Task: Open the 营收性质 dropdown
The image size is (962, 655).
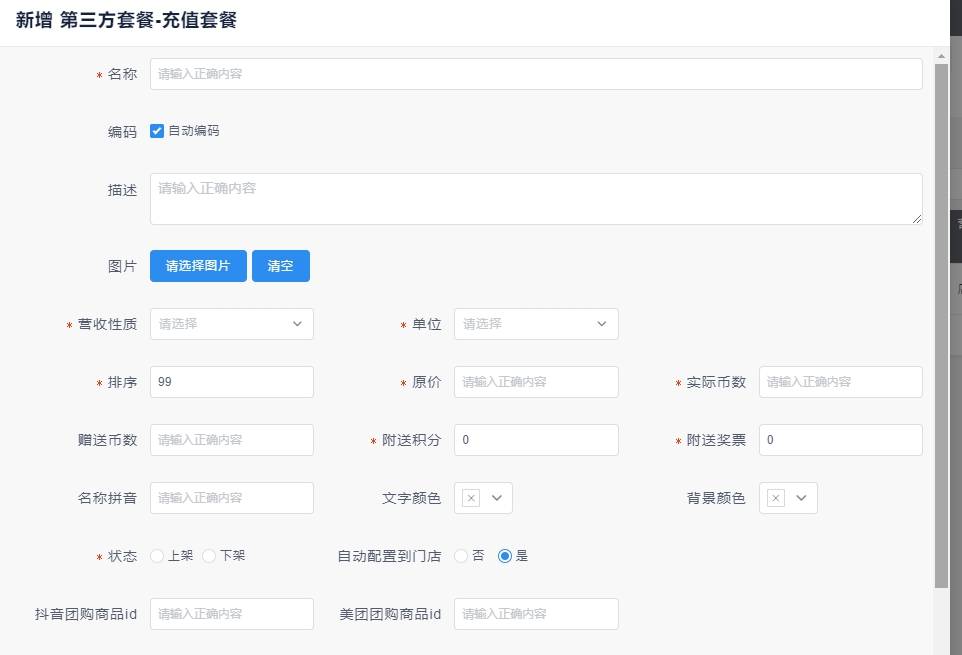Action: point(231,324)
